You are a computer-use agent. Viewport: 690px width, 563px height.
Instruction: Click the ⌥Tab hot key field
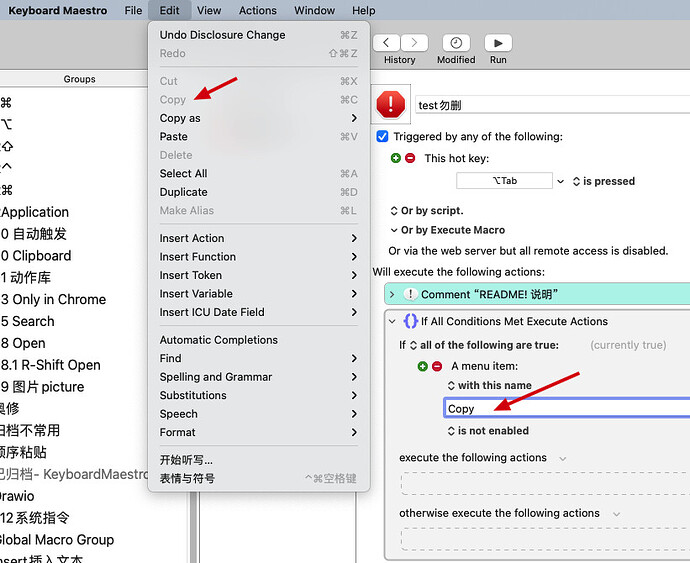point(504,181)
